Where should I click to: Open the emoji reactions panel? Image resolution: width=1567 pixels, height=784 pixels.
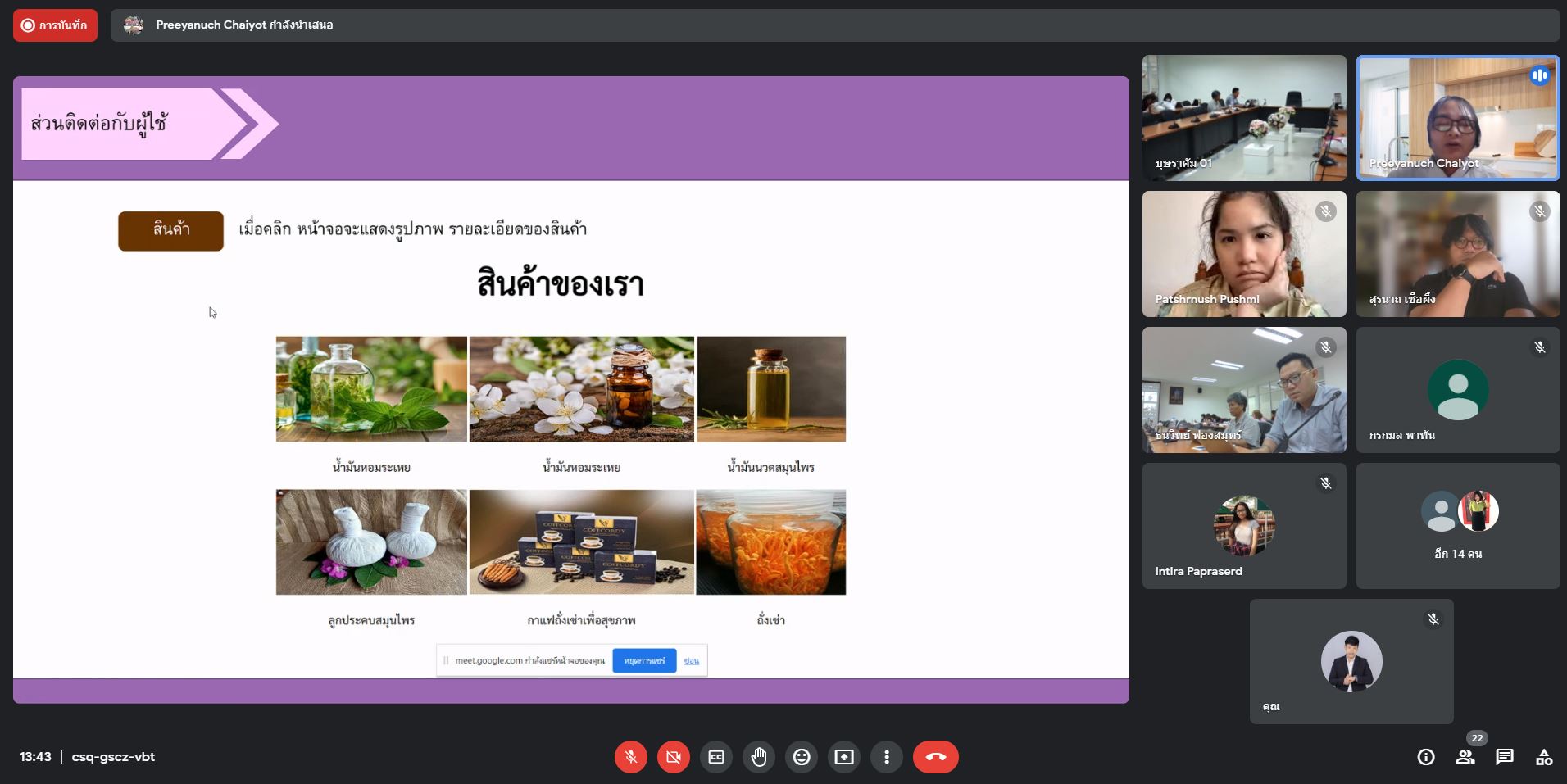tap(802, 757)
